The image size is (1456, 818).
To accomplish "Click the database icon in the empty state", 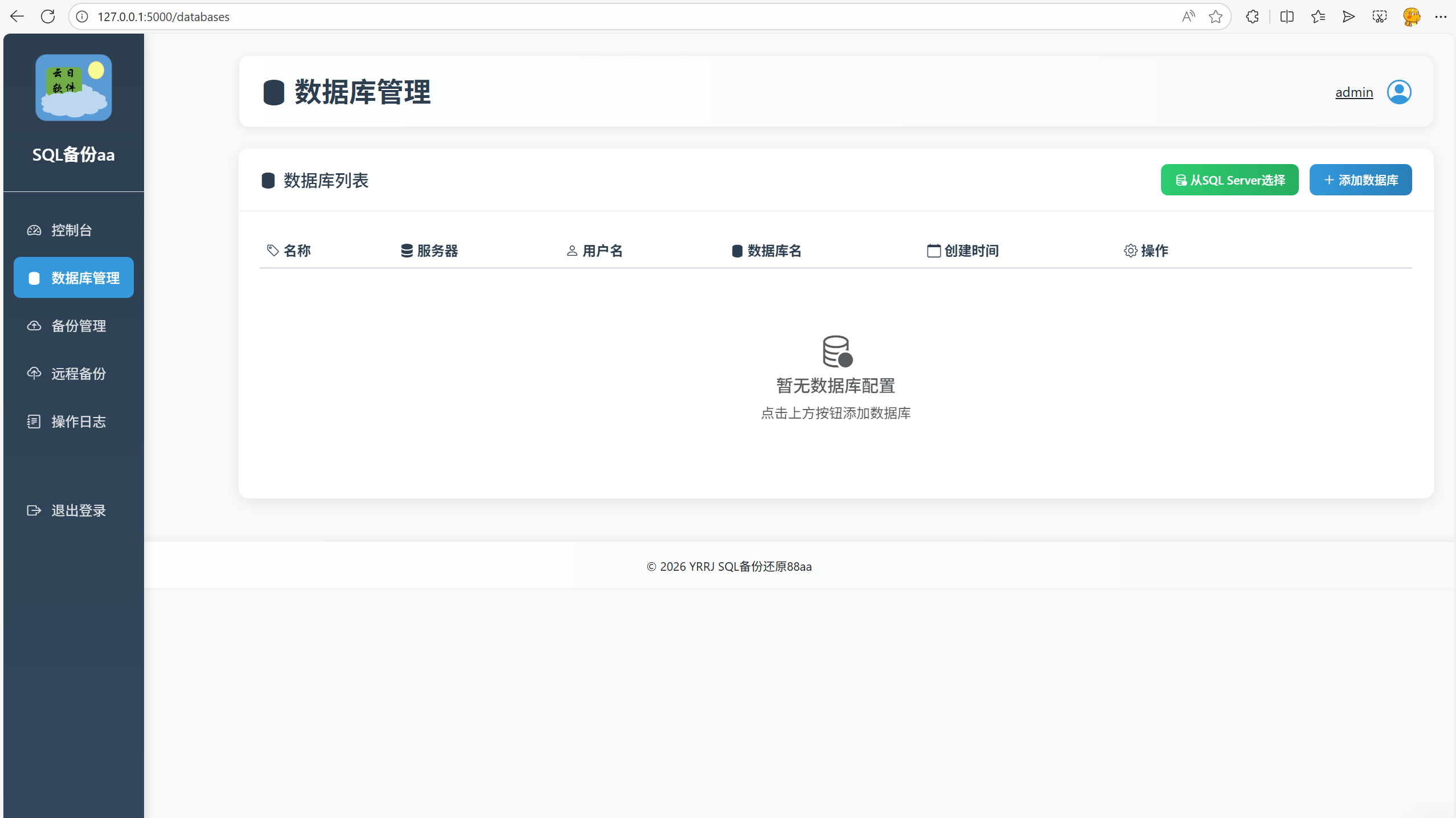I will (835, 351).
